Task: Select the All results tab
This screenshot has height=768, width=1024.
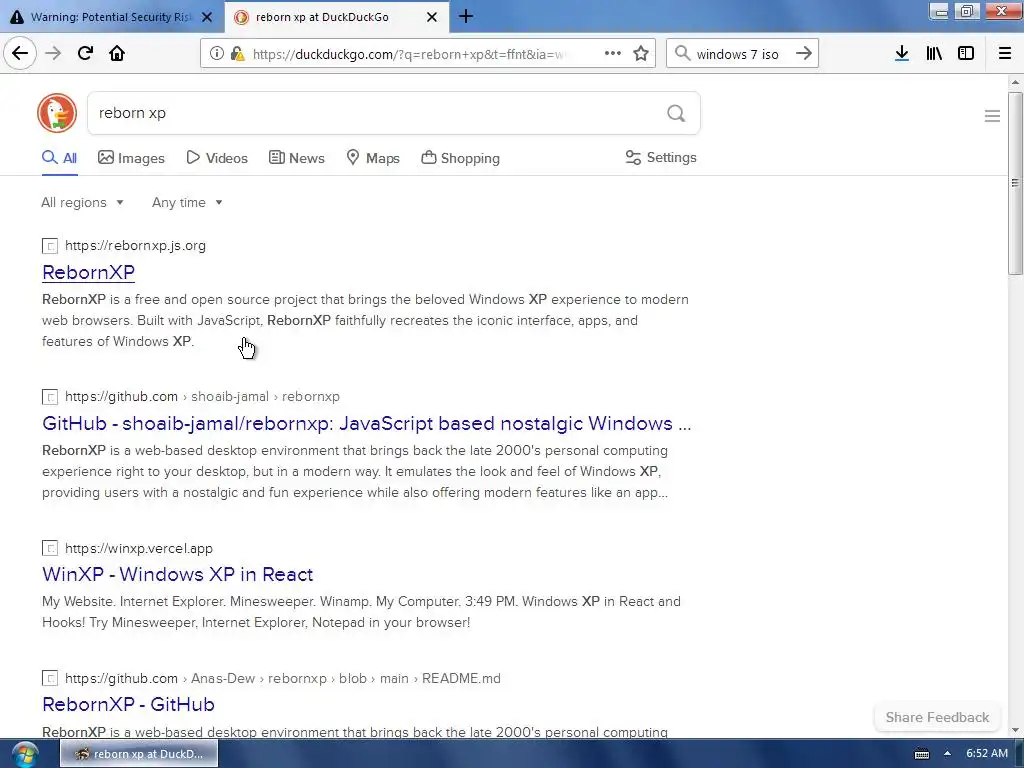Action: coord(59,158)
